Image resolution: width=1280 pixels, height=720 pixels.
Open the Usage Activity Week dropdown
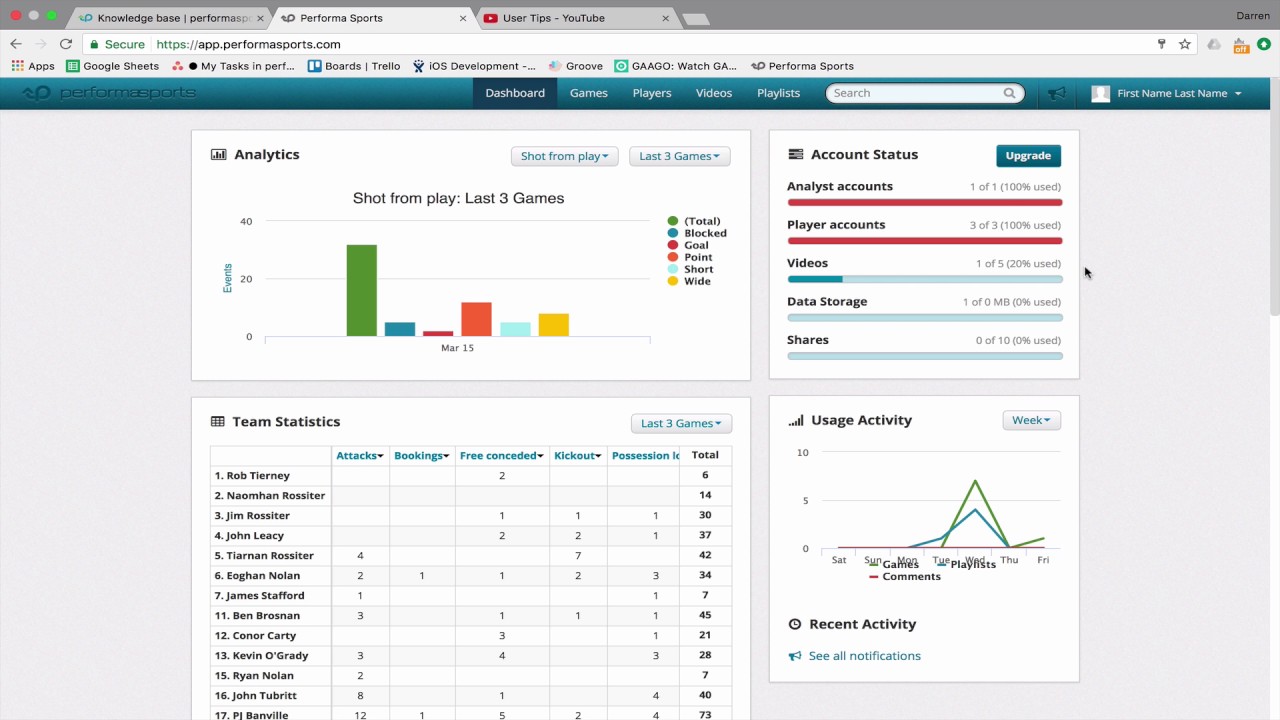pyautogui.click(x=1032, y=420)
